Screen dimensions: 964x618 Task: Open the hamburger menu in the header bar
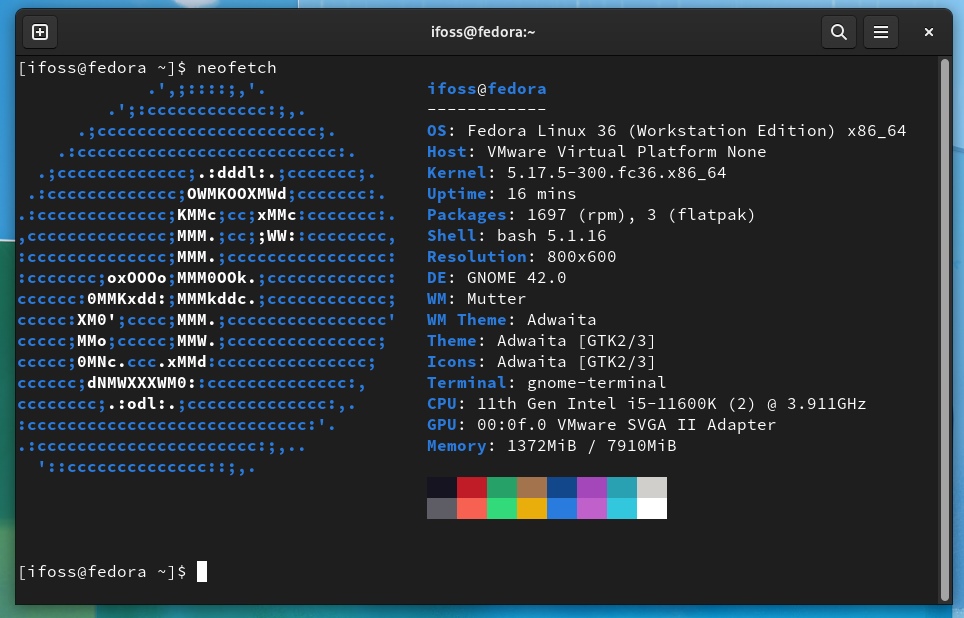pos(881,31)
